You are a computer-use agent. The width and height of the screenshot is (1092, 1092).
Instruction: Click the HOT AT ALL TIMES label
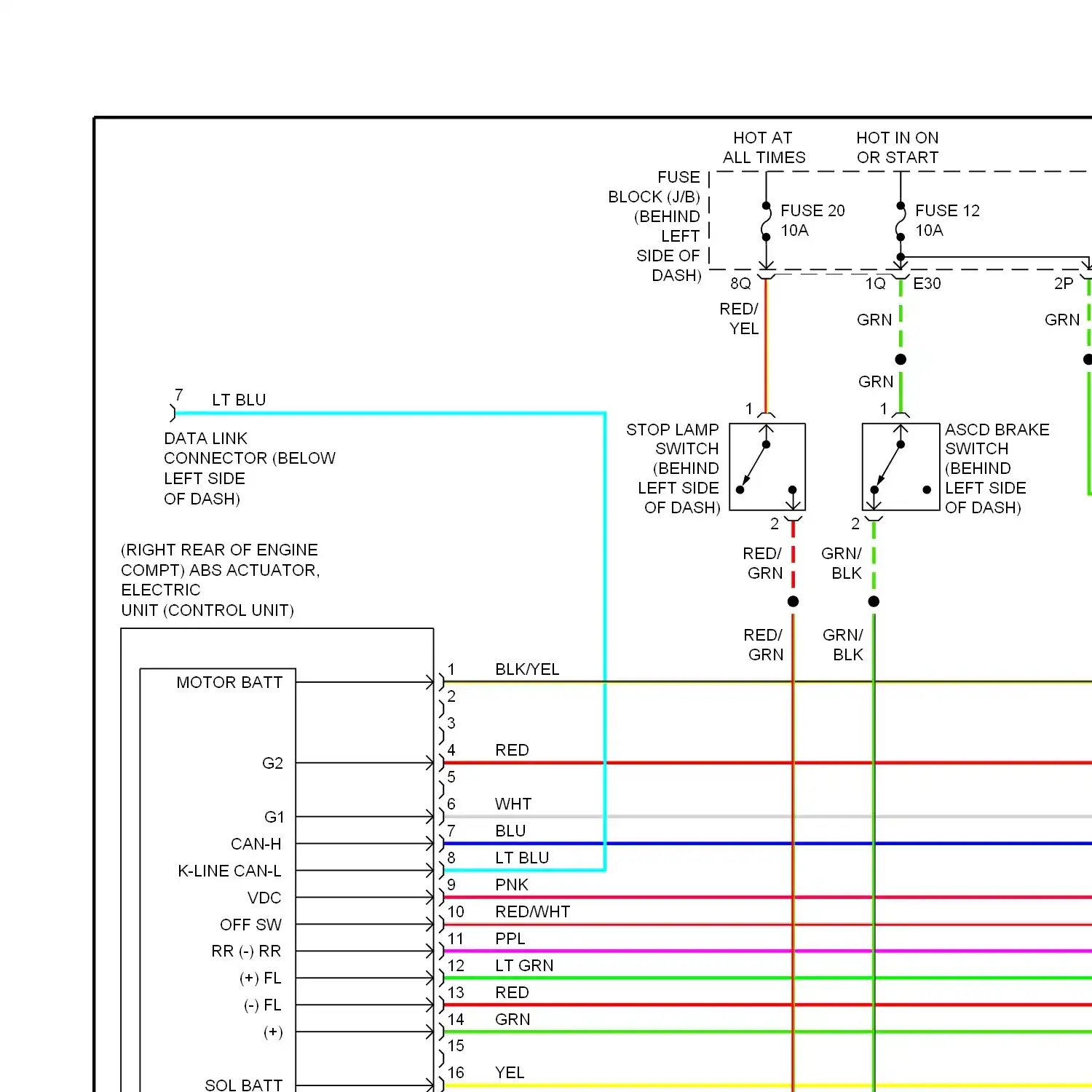pos(764,148)
